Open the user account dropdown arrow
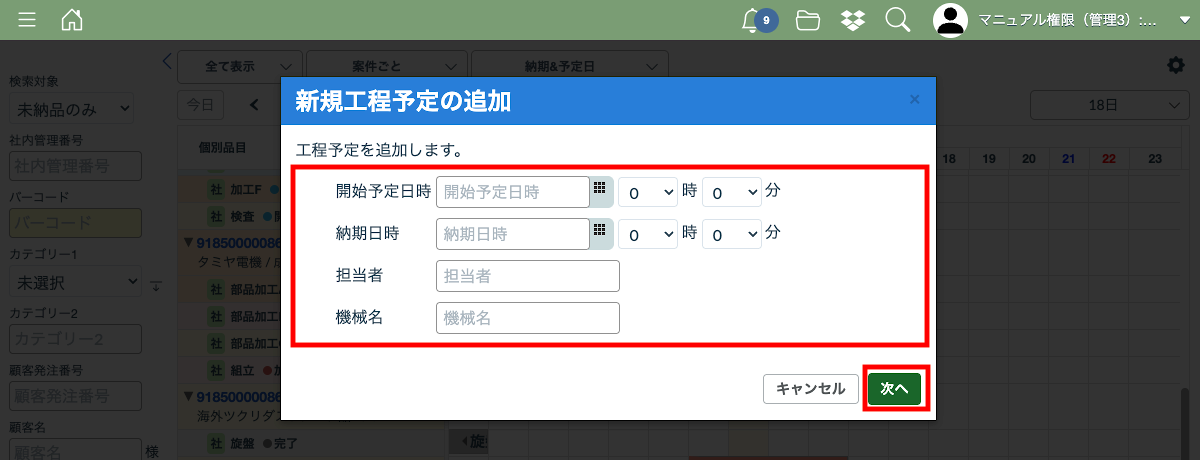 pyautogui.click(x=1184, y=20)
